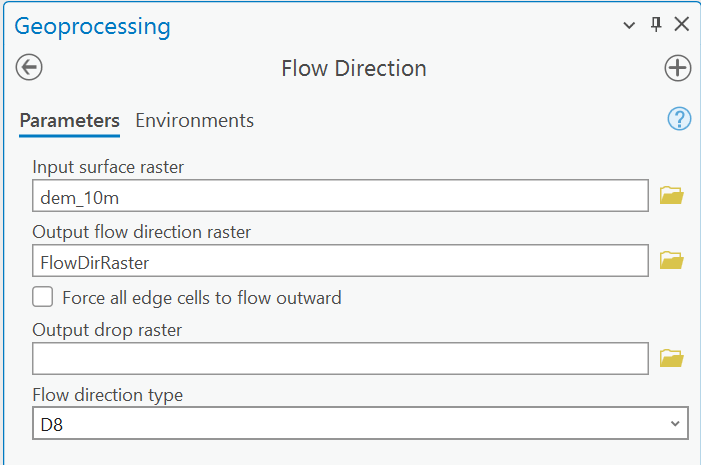Click the Geoprocessing pane title

92,27
